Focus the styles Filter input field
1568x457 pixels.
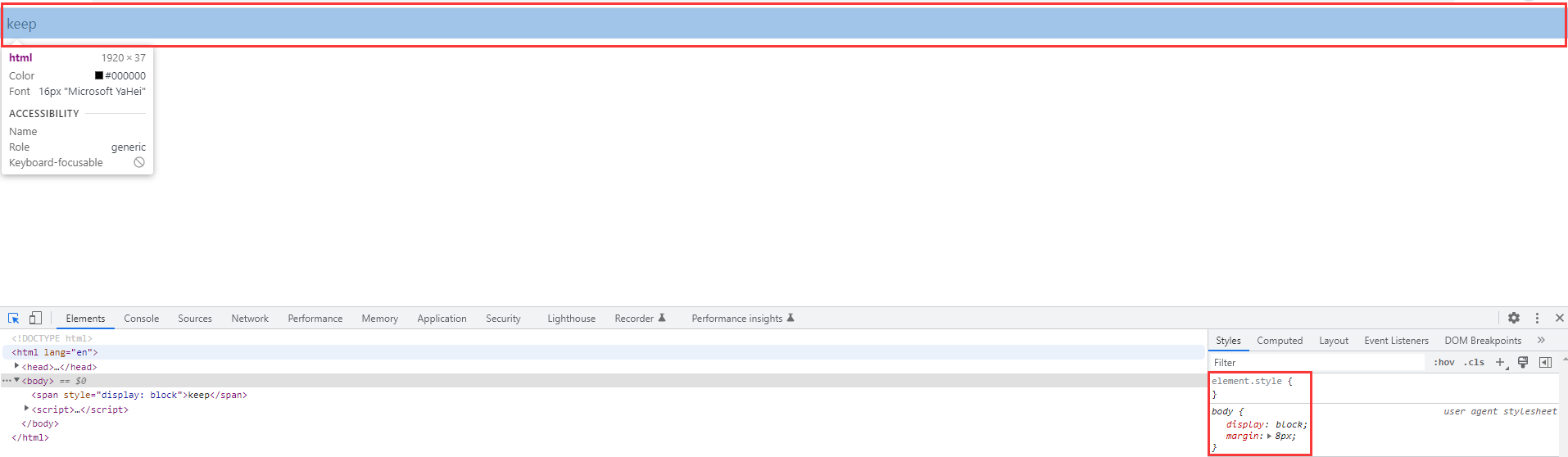point(1318,362)
